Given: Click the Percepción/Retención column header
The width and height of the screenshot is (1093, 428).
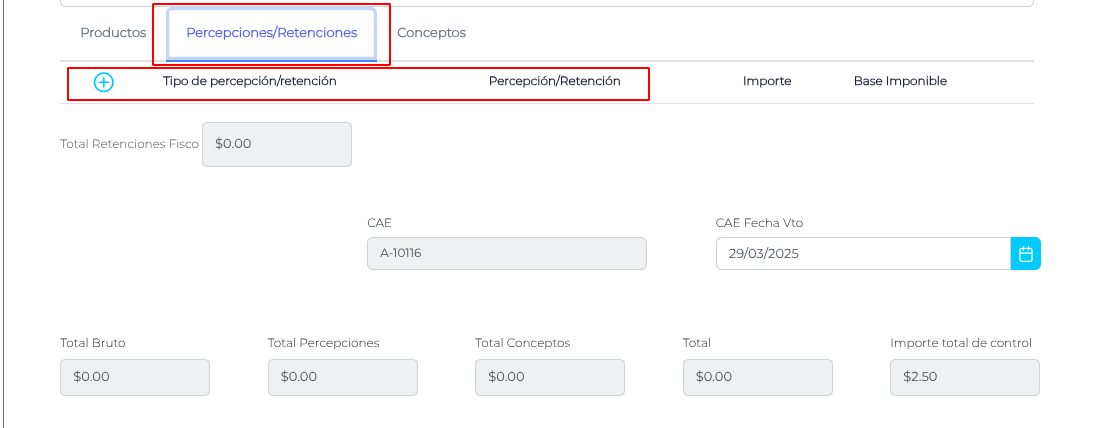Looking at the screenshot, I should tap(554, 81).
